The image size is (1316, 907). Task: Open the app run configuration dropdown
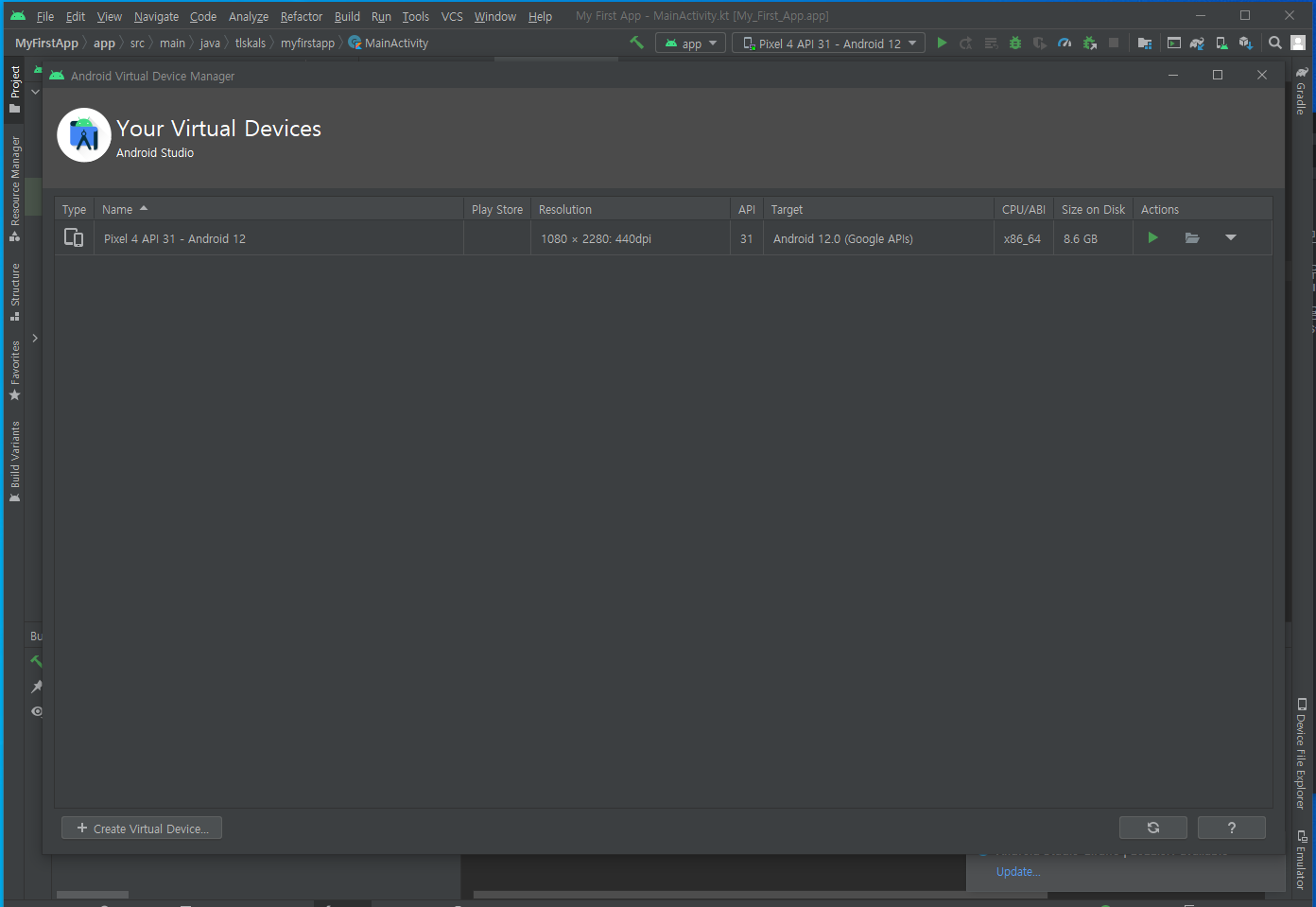point(690,44)
